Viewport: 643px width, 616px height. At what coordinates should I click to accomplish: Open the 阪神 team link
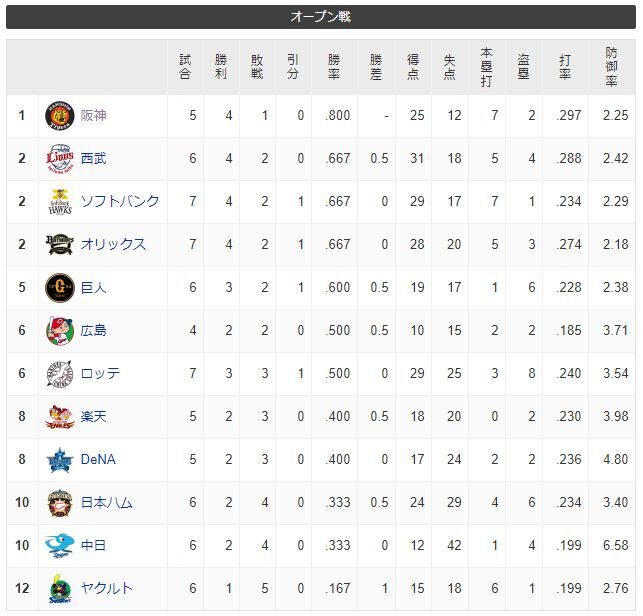(x=93, y=116)
